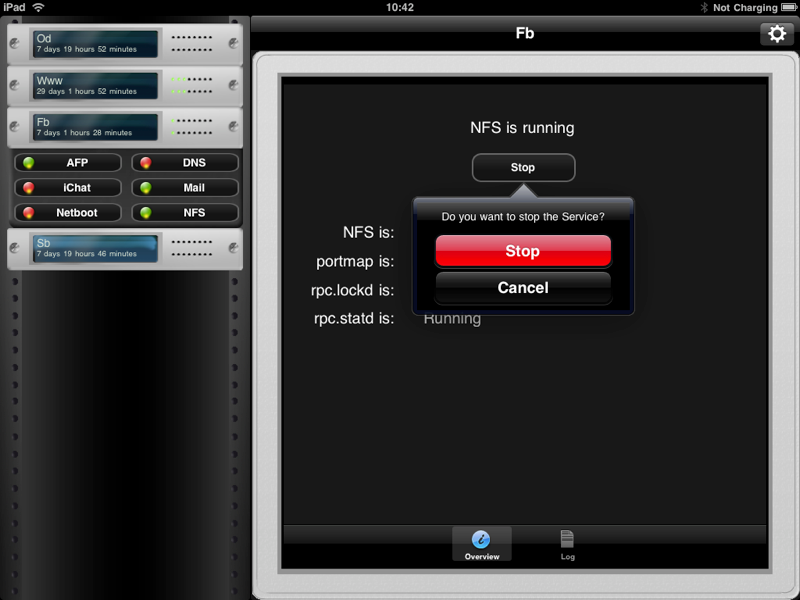
Task: Click the '7 days 1 hours 28 minutes' uptime
Action: click(84, 133)
